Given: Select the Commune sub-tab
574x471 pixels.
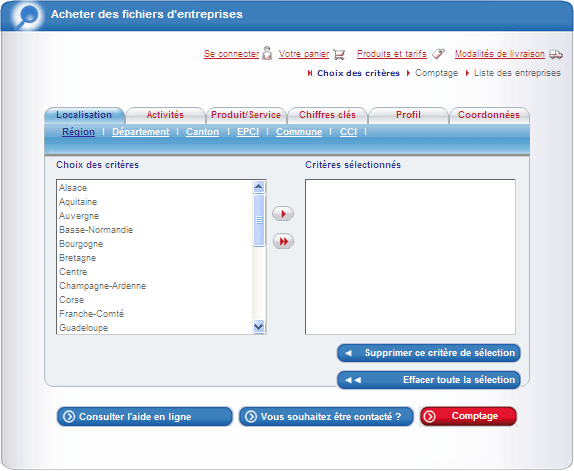Looking at the screenshot, I should [x=299, y=132].
